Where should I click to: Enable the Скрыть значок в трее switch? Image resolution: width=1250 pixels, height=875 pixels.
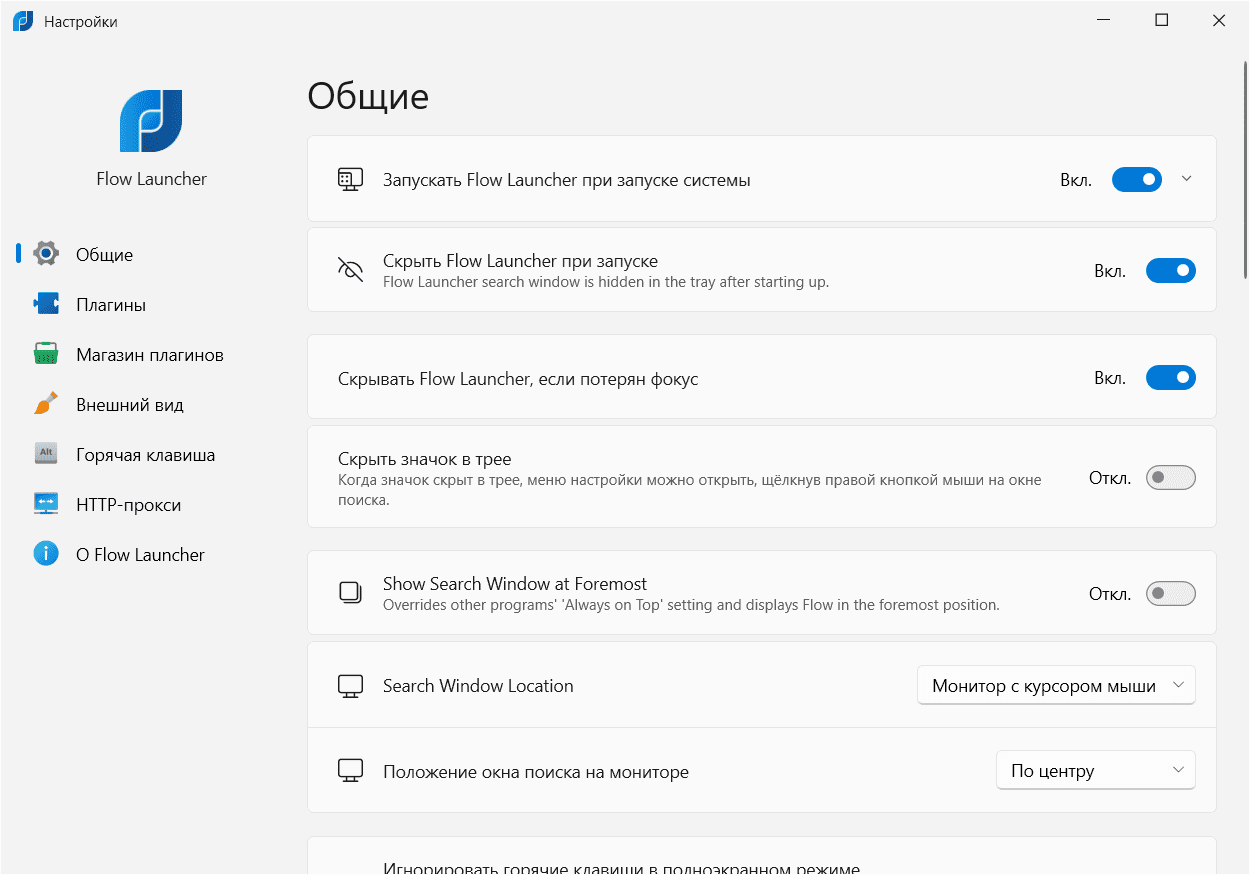[1170, 478]
